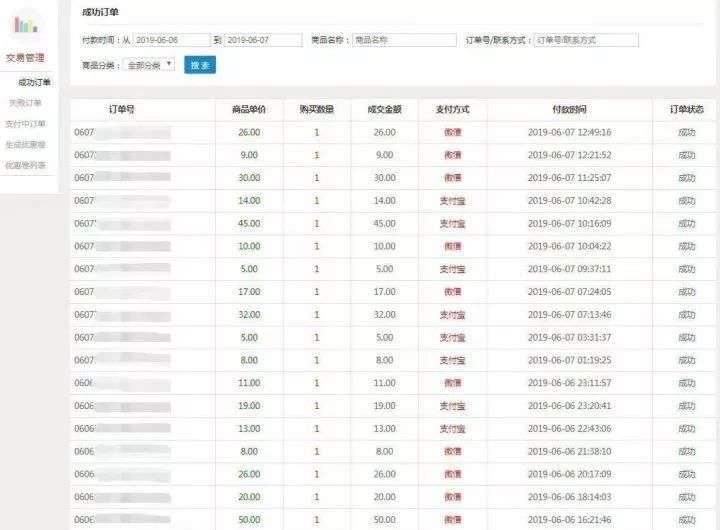Viewport: 720px width, 530px height.
Task: Click 微信 in the 12:49:16 order row
Action: 453,132
